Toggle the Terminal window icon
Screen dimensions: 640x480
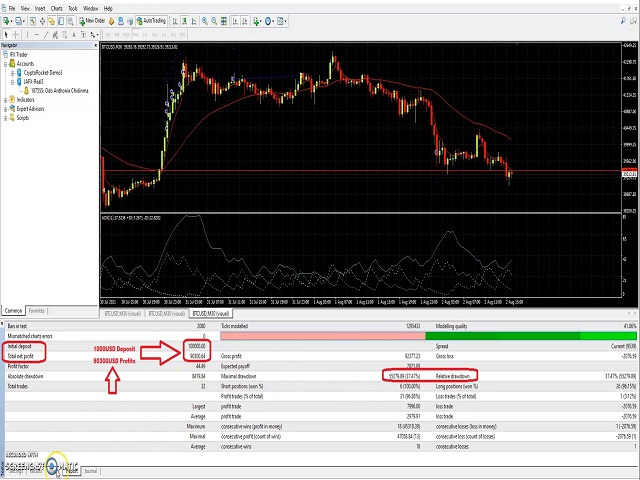tap(61, 21)
